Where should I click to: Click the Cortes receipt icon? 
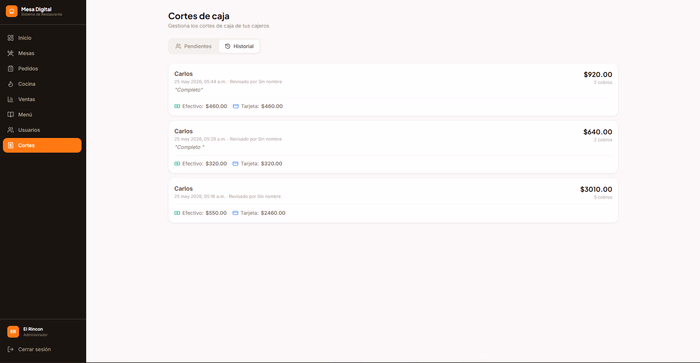click(x=10, y=145)
